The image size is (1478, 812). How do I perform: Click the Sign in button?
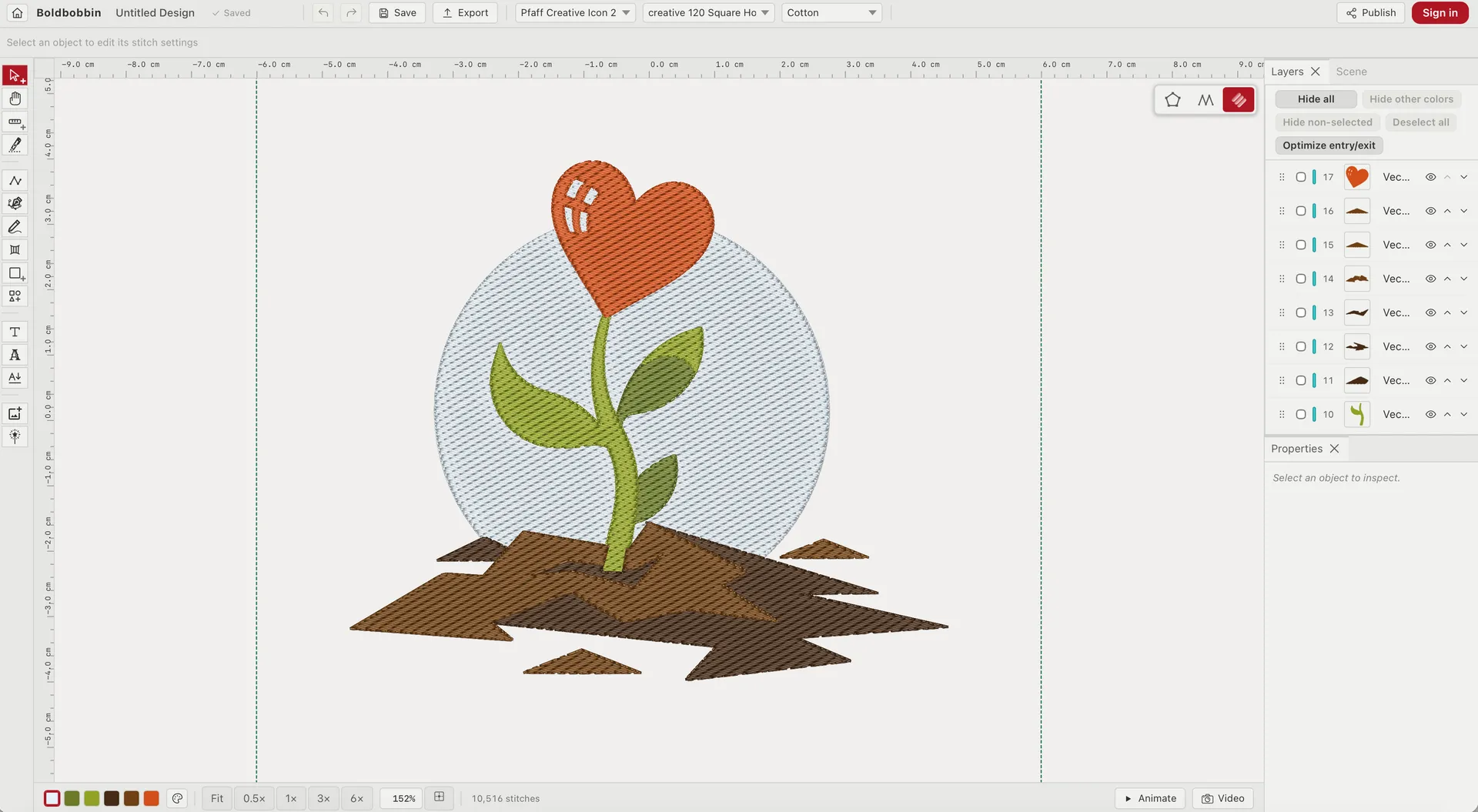coord(1440,13)
